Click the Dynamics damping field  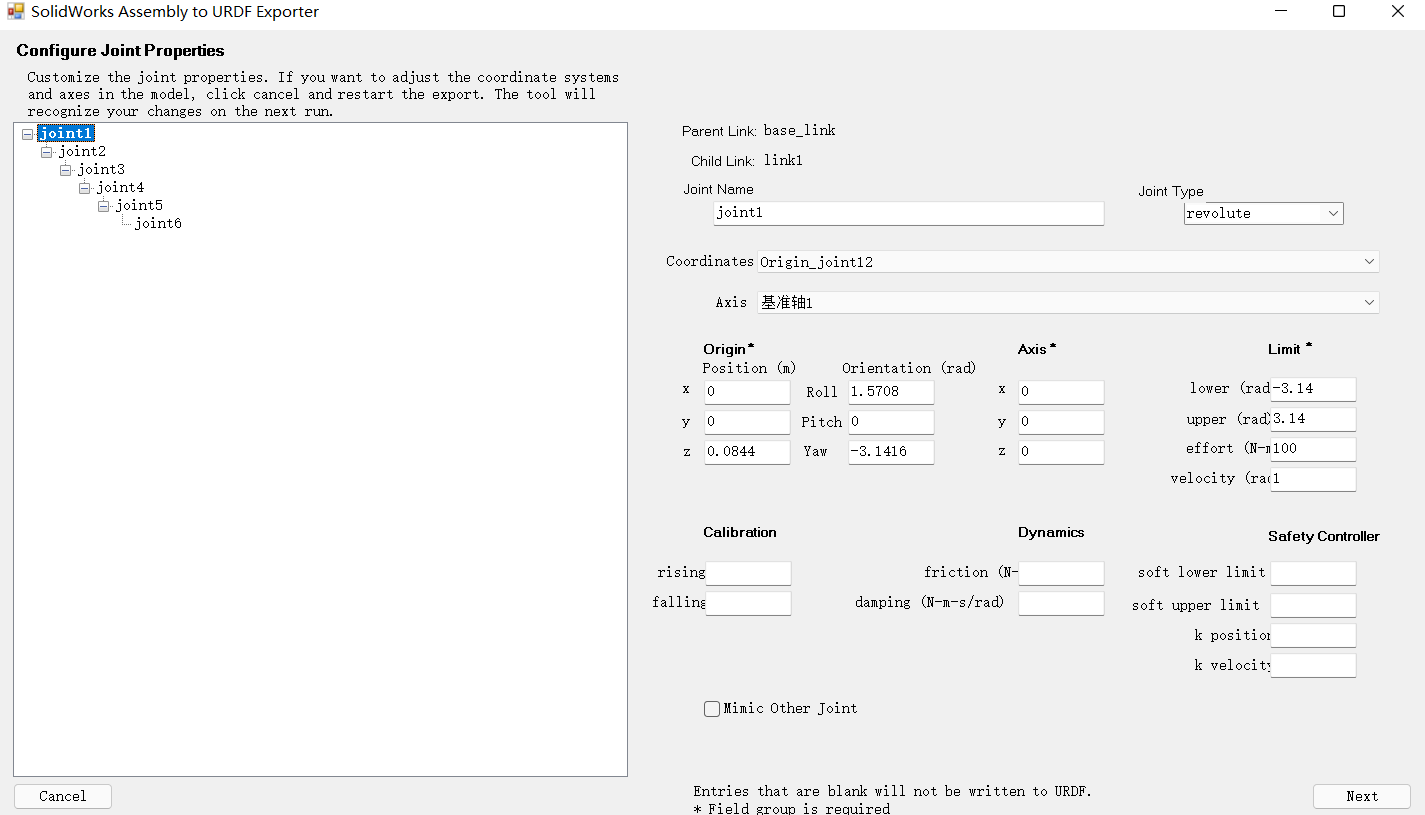pos(1061,603)
